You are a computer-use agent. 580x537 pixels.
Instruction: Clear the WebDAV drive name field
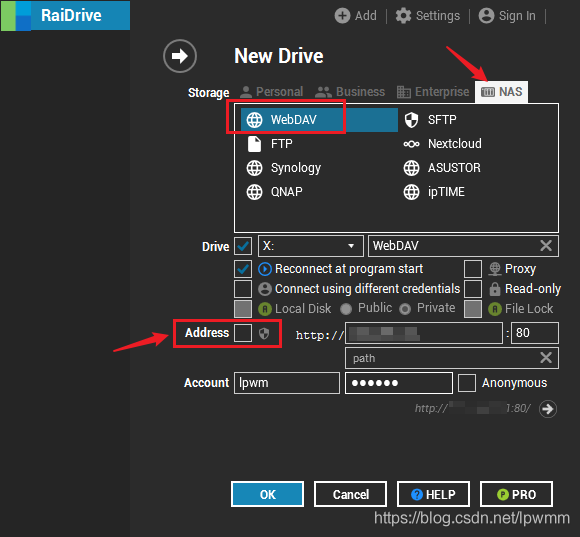coord(546,246)
